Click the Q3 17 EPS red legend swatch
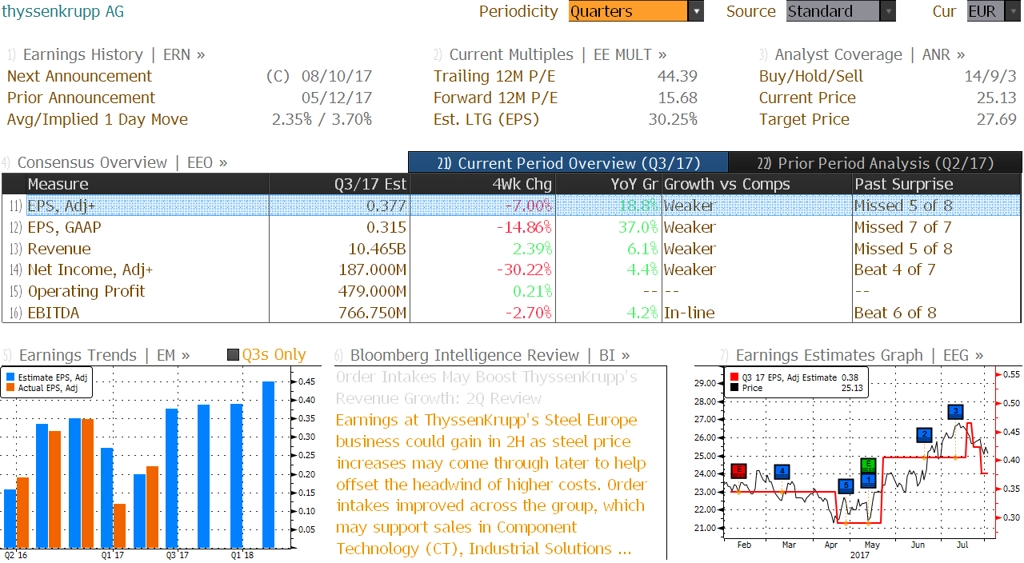1024x563 pixels. (x=735, y=377)
